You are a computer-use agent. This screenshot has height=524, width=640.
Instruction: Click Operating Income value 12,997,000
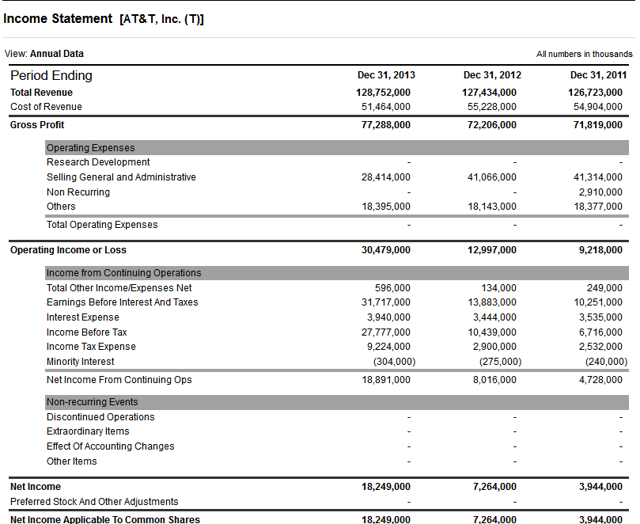(492, 250)
